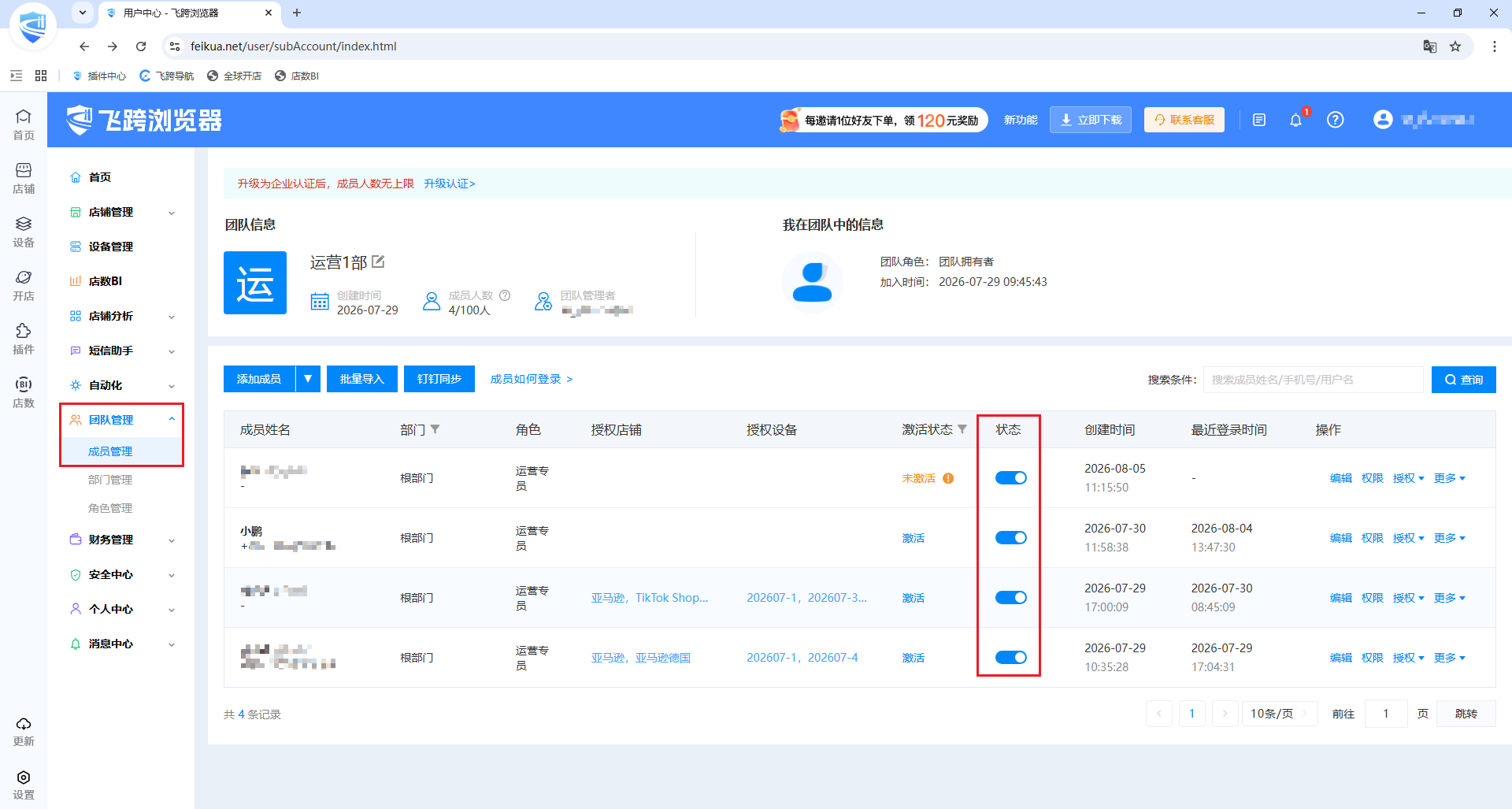Open the 设备 icon in left rail
1512x809 pixels.
(x=24, y=232)
